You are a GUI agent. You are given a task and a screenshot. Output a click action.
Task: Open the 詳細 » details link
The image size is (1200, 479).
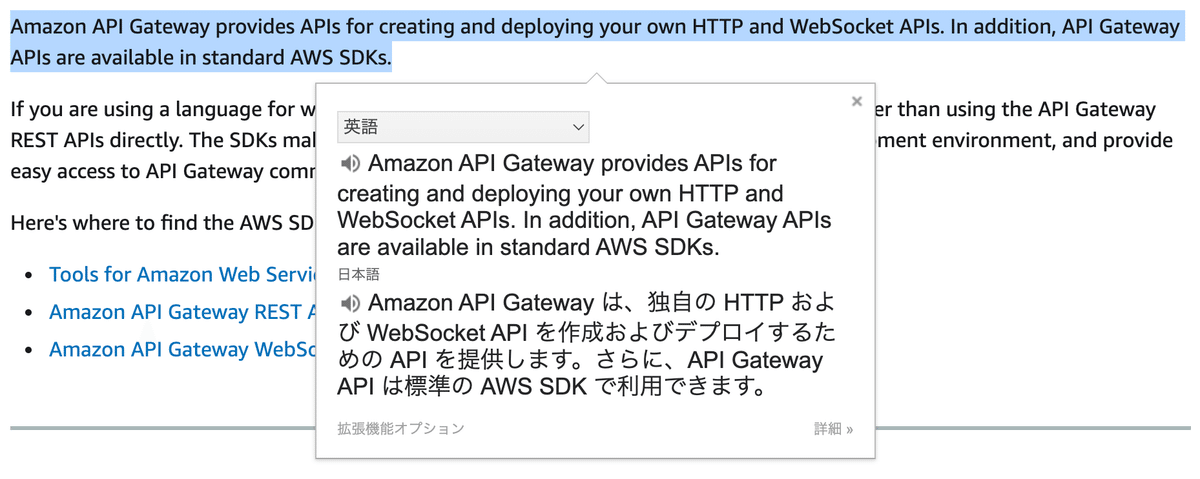click(x=834, y=428)
